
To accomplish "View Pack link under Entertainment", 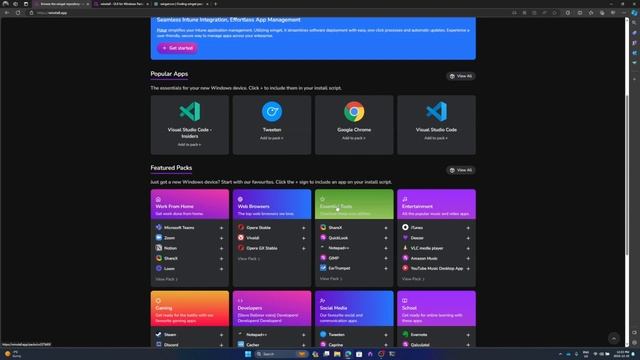I will 413,279.
